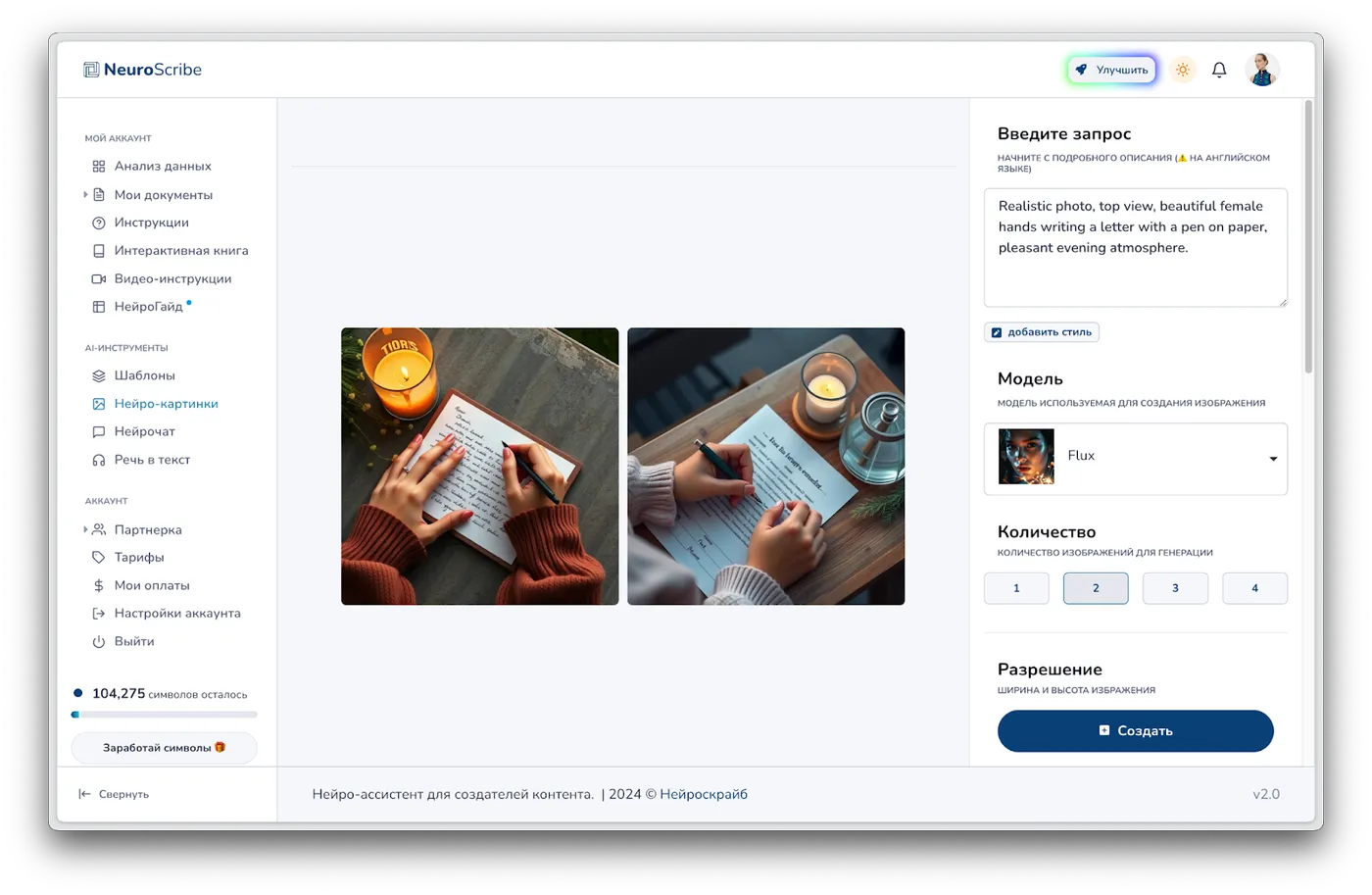Click the Партнерка people icon

click(99, 529)
